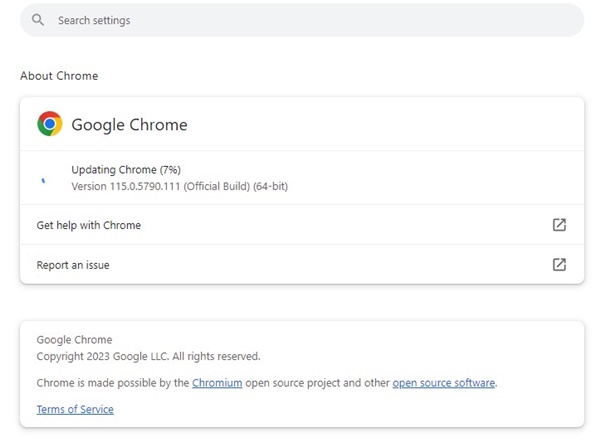Click the Updating Chrome (7%) status text

click(126, 170)
